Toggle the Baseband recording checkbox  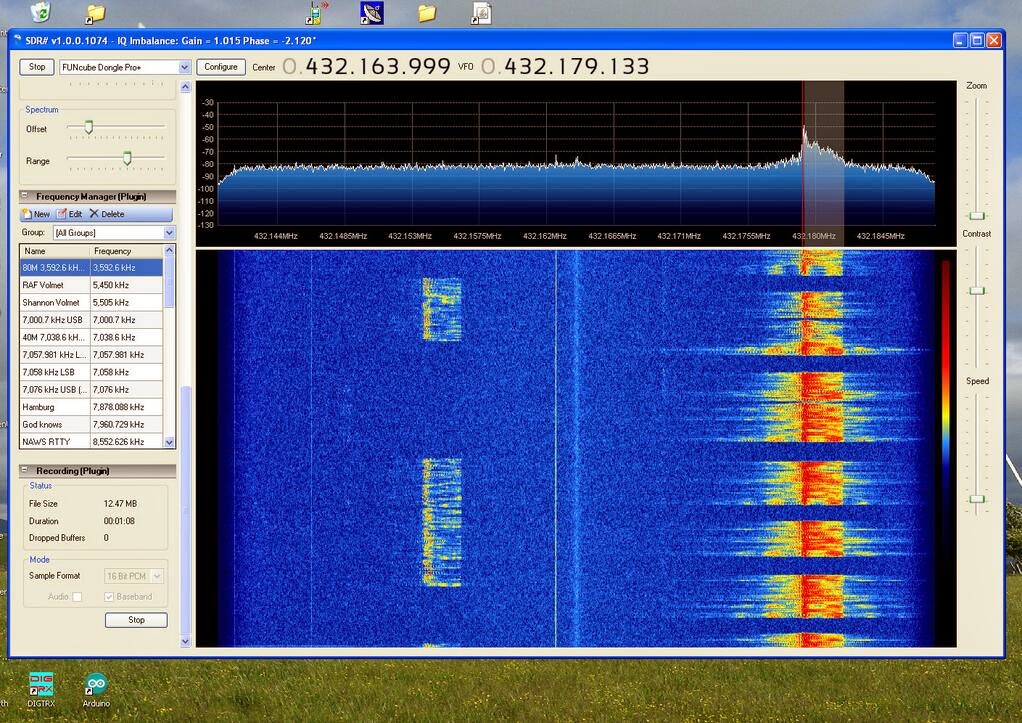coord(109,597)
